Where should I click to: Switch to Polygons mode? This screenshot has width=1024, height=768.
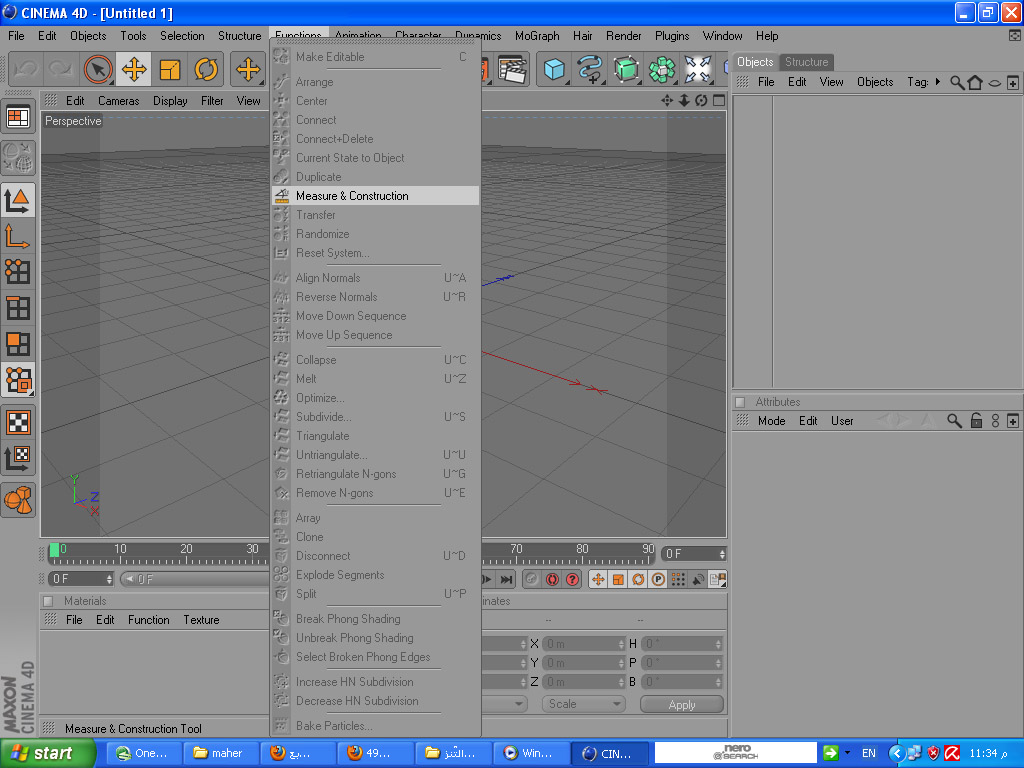click(x=18, y=344)
